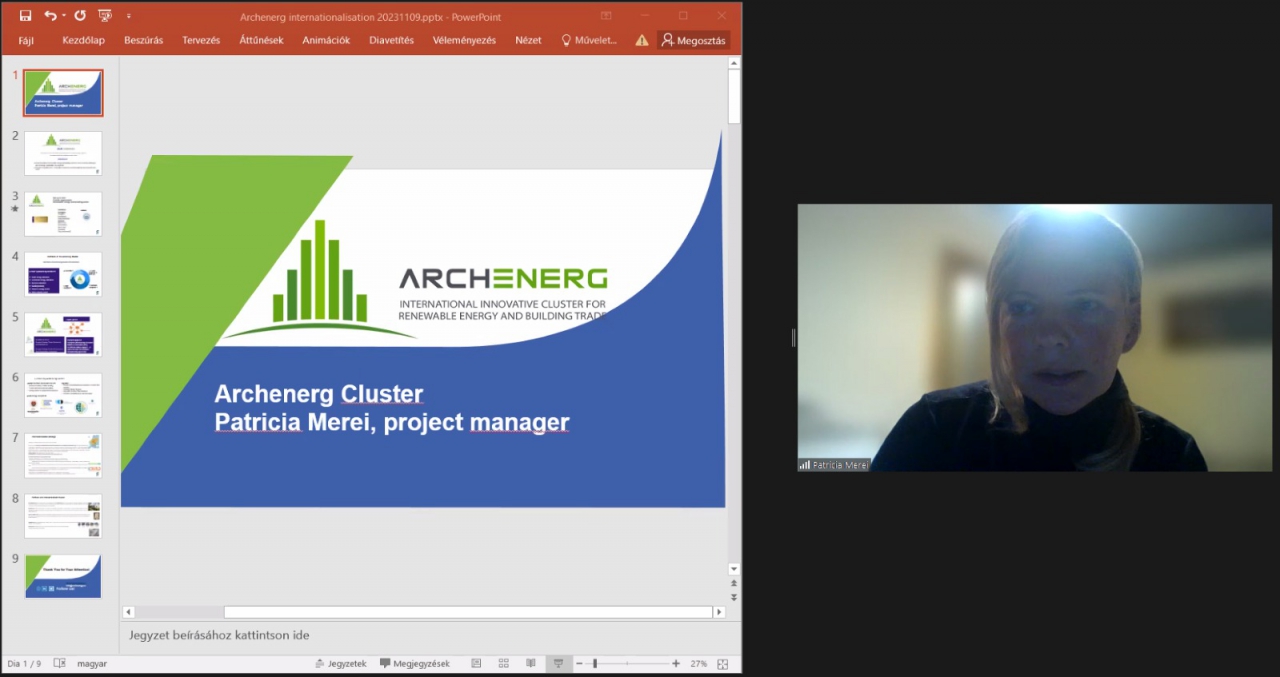Select slide 7 thumbnail

[63, 456]
